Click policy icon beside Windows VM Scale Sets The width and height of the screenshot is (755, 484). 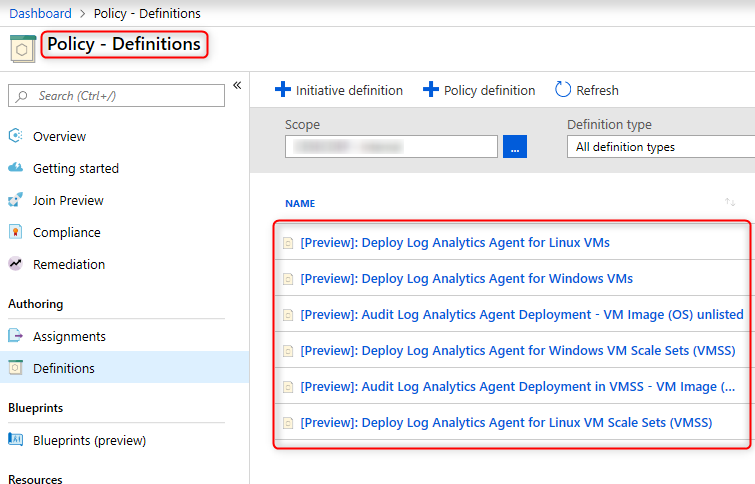click(288, 351)
